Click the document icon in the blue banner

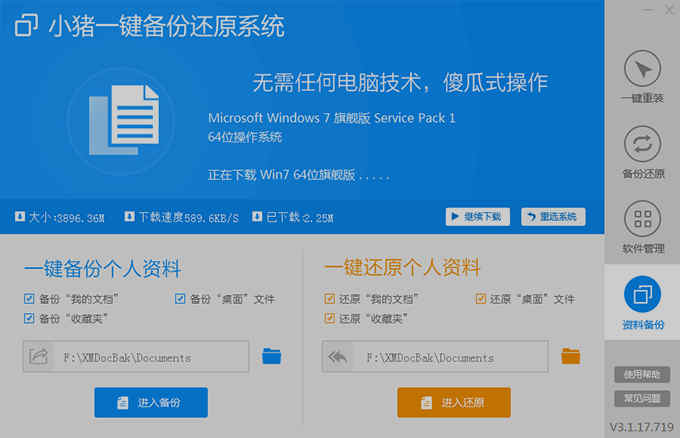click(124, 120)
